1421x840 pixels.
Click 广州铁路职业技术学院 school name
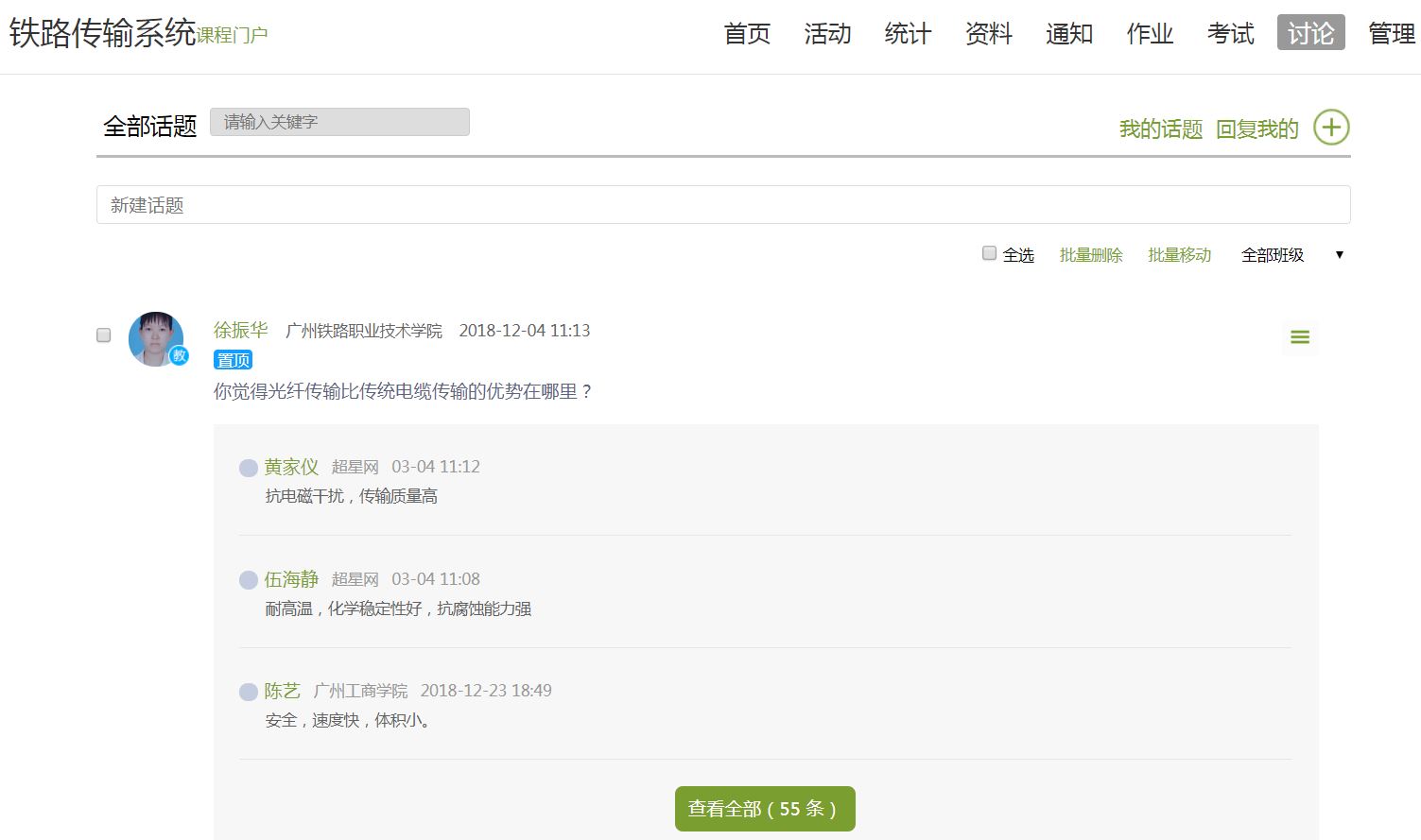click(364, 331)
